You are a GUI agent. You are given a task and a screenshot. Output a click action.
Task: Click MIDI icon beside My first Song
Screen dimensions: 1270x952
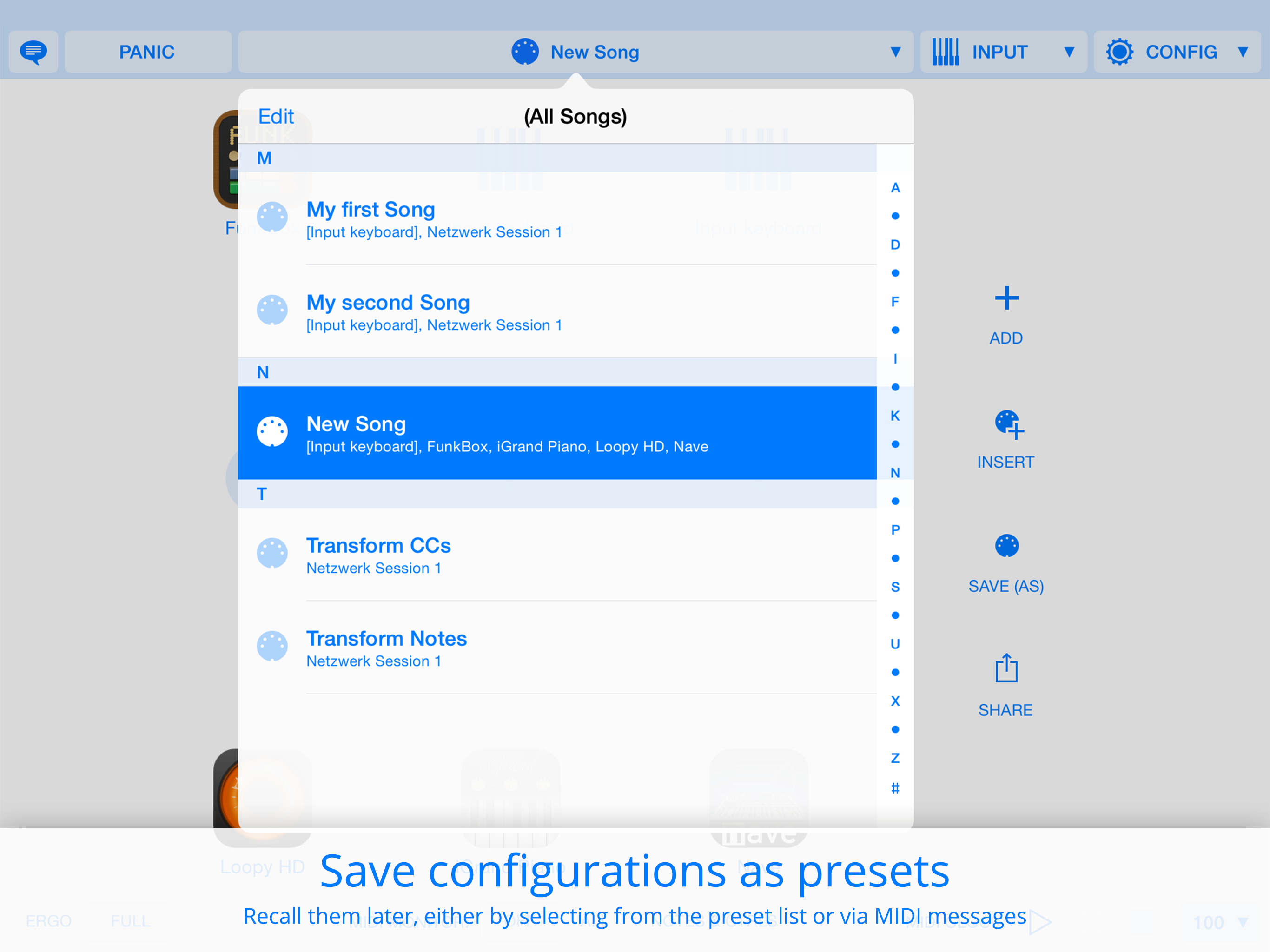[x=272, y=217]
